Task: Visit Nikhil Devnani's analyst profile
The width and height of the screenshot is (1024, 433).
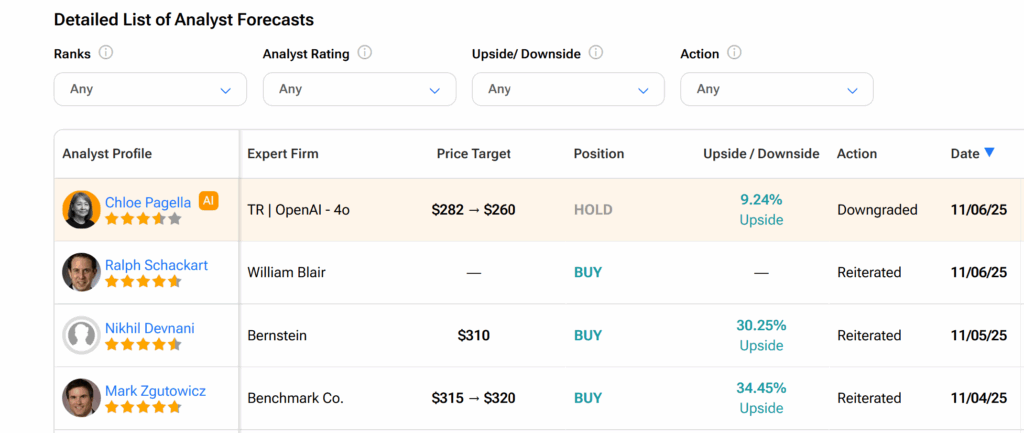Action: [x=149, y=328]
